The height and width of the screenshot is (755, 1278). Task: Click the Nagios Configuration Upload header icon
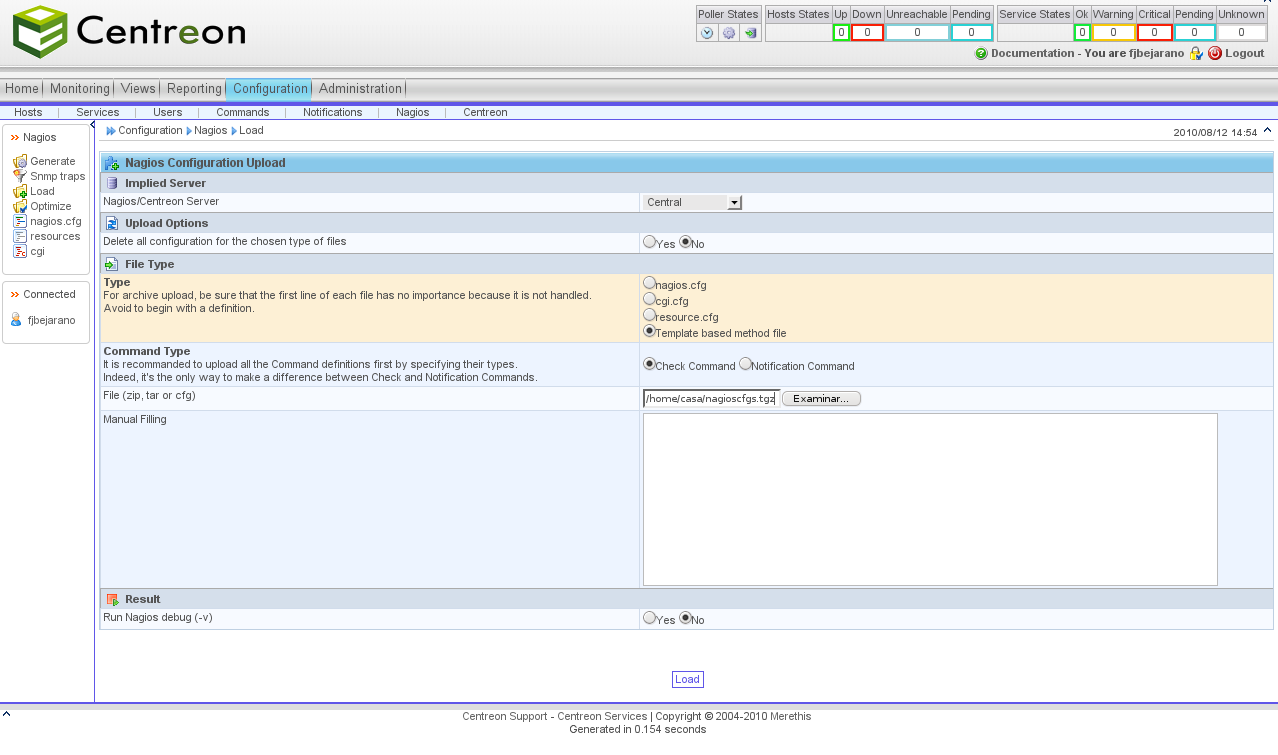coord(112,163)
